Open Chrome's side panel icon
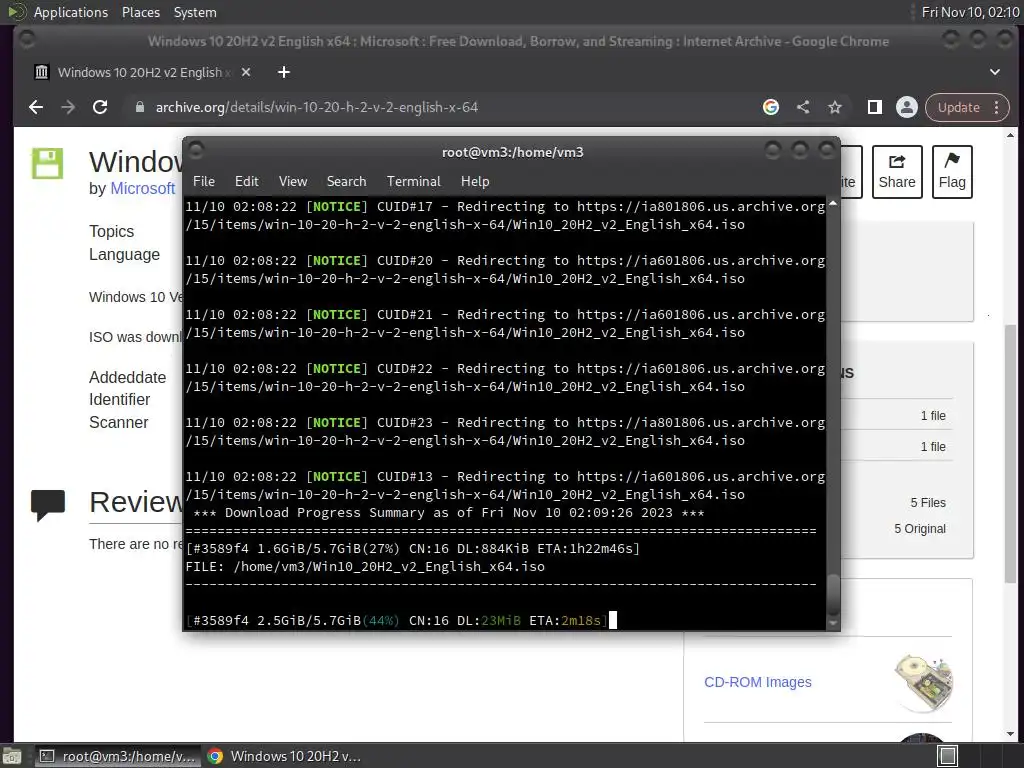Image resolution: width=1024 pixels, height=768 pixels. coord(874,107)
